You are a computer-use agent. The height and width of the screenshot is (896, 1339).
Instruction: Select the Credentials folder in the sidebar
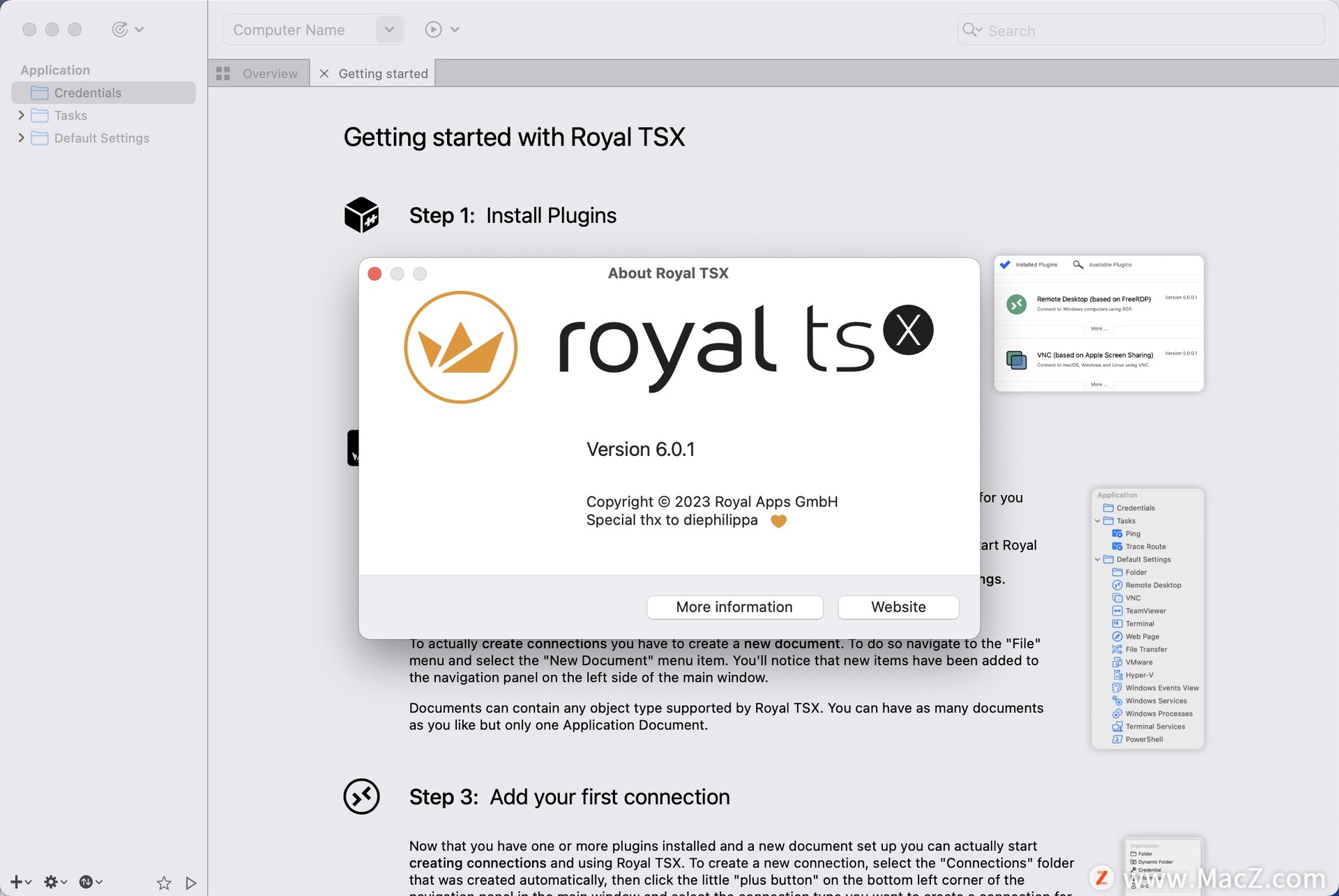click(87, 92)
